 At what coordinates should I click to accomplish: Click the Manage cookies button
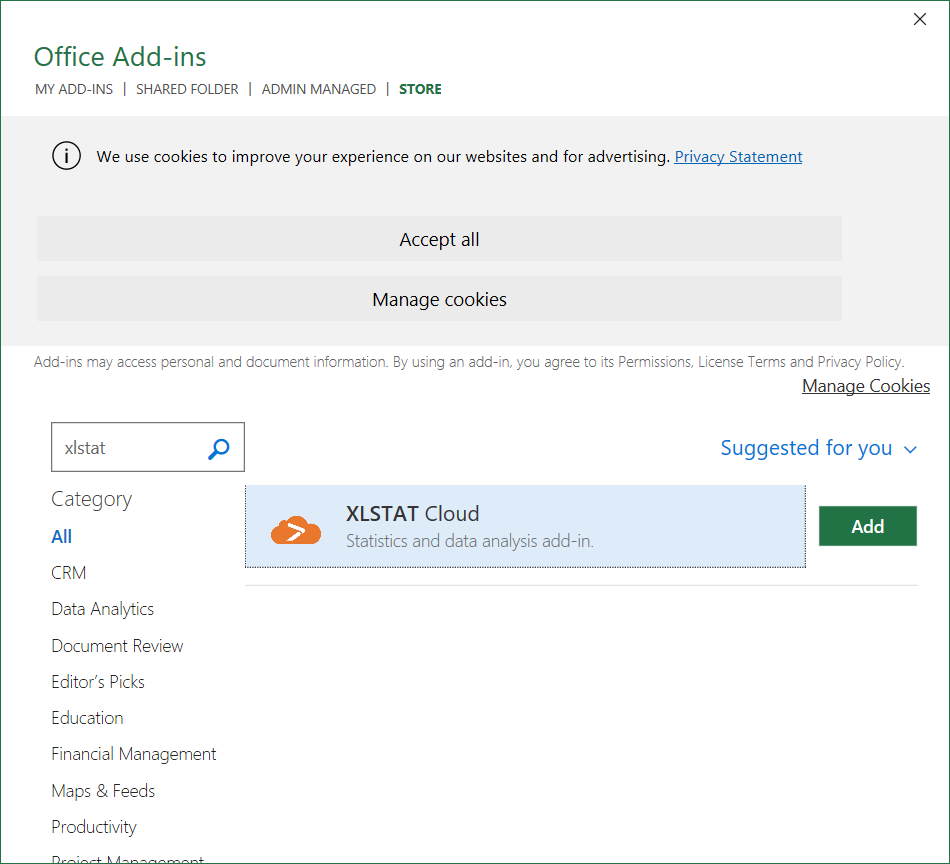coord(439,299)
